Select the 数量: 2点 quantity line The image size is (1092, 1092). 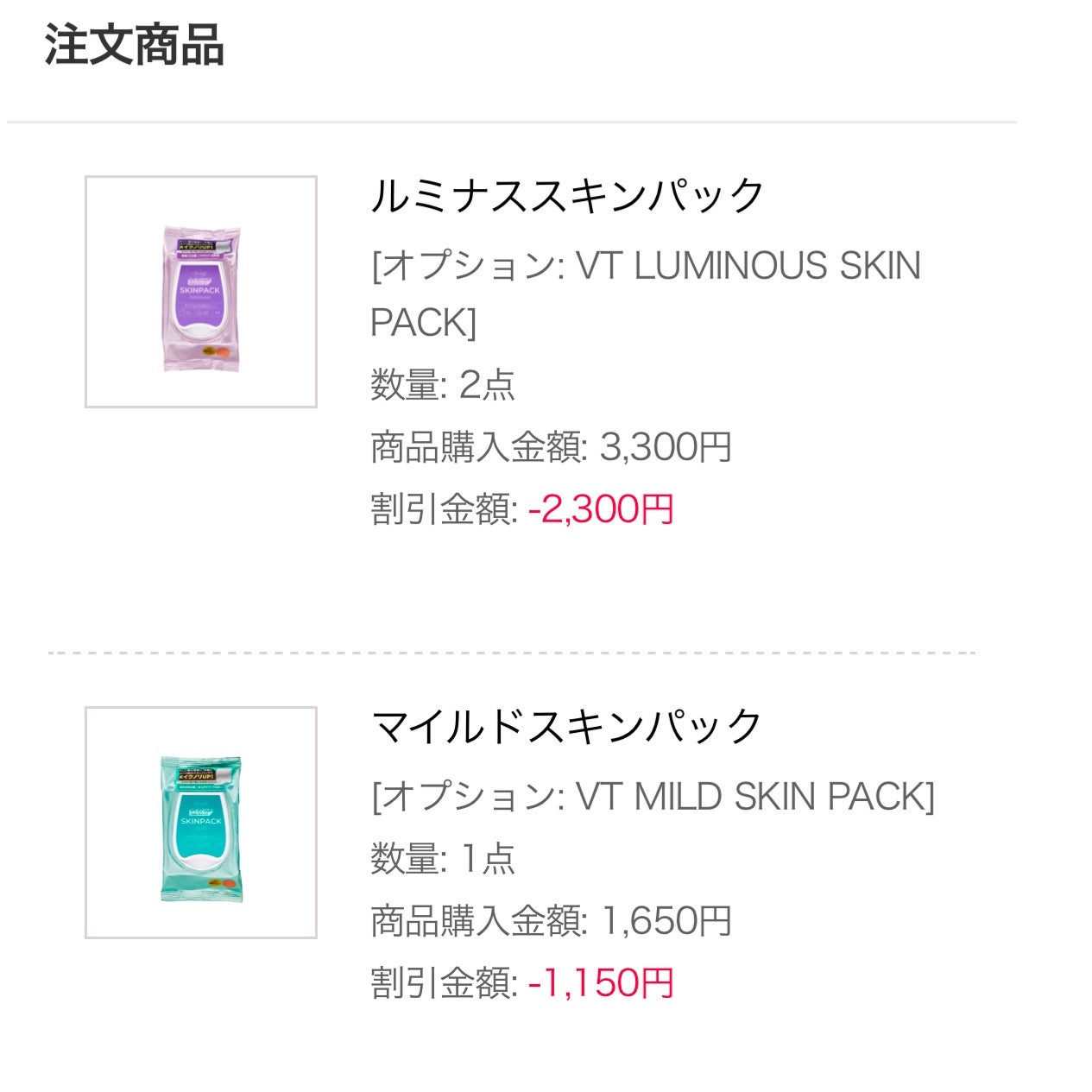click(x=443, y=384)
